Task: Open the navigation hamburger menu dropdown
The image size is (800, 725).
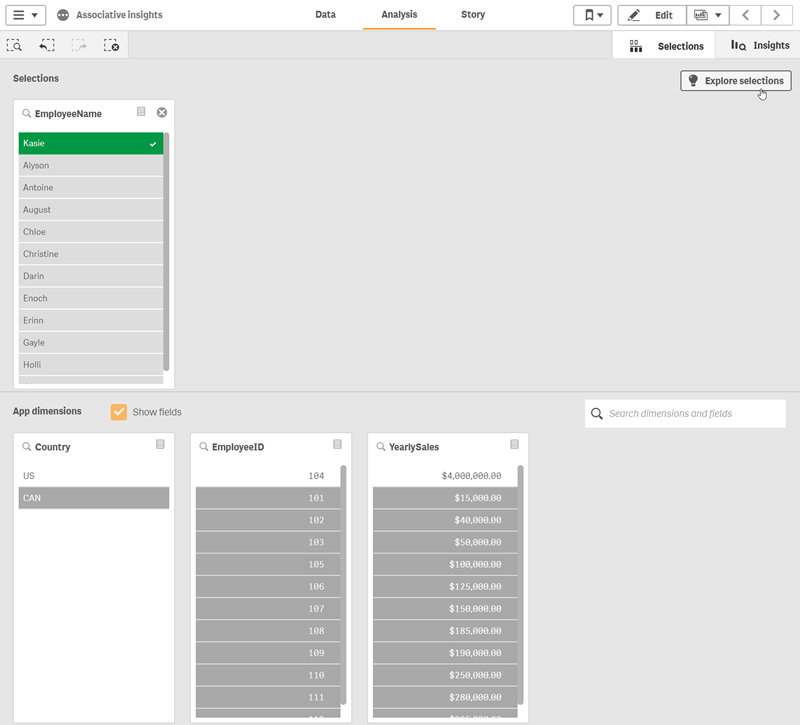Action: [x=23, y=15]
